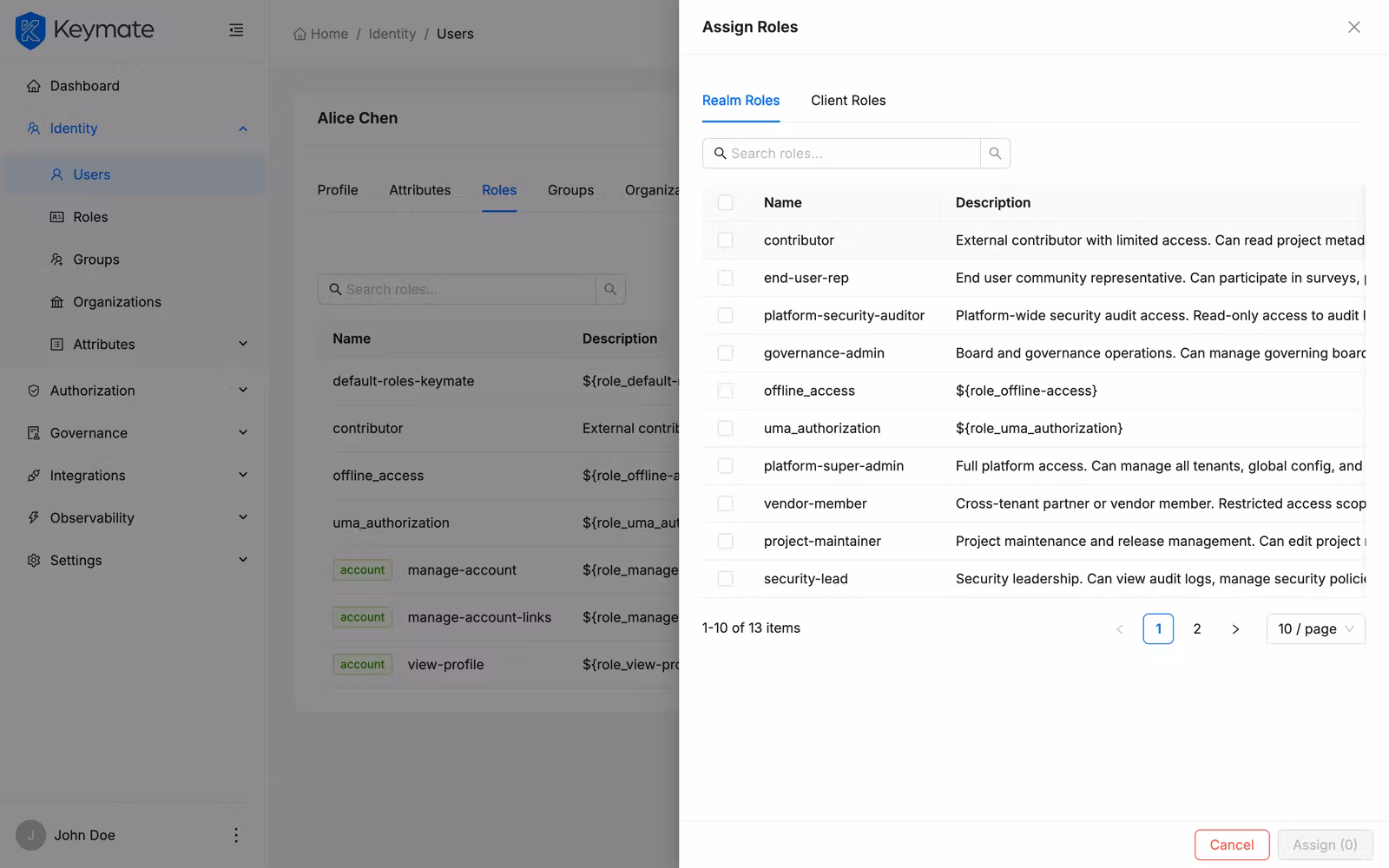1389x868 pixels.
Task: Click the search icon above the roles table
Action: coord(609,289)
